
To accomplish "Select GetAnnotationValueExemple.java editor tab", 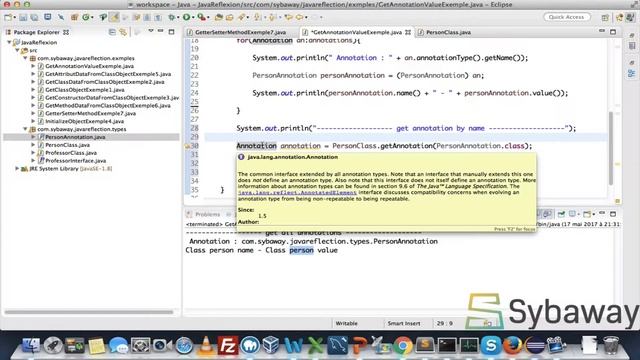I will [x=356, y=32].
